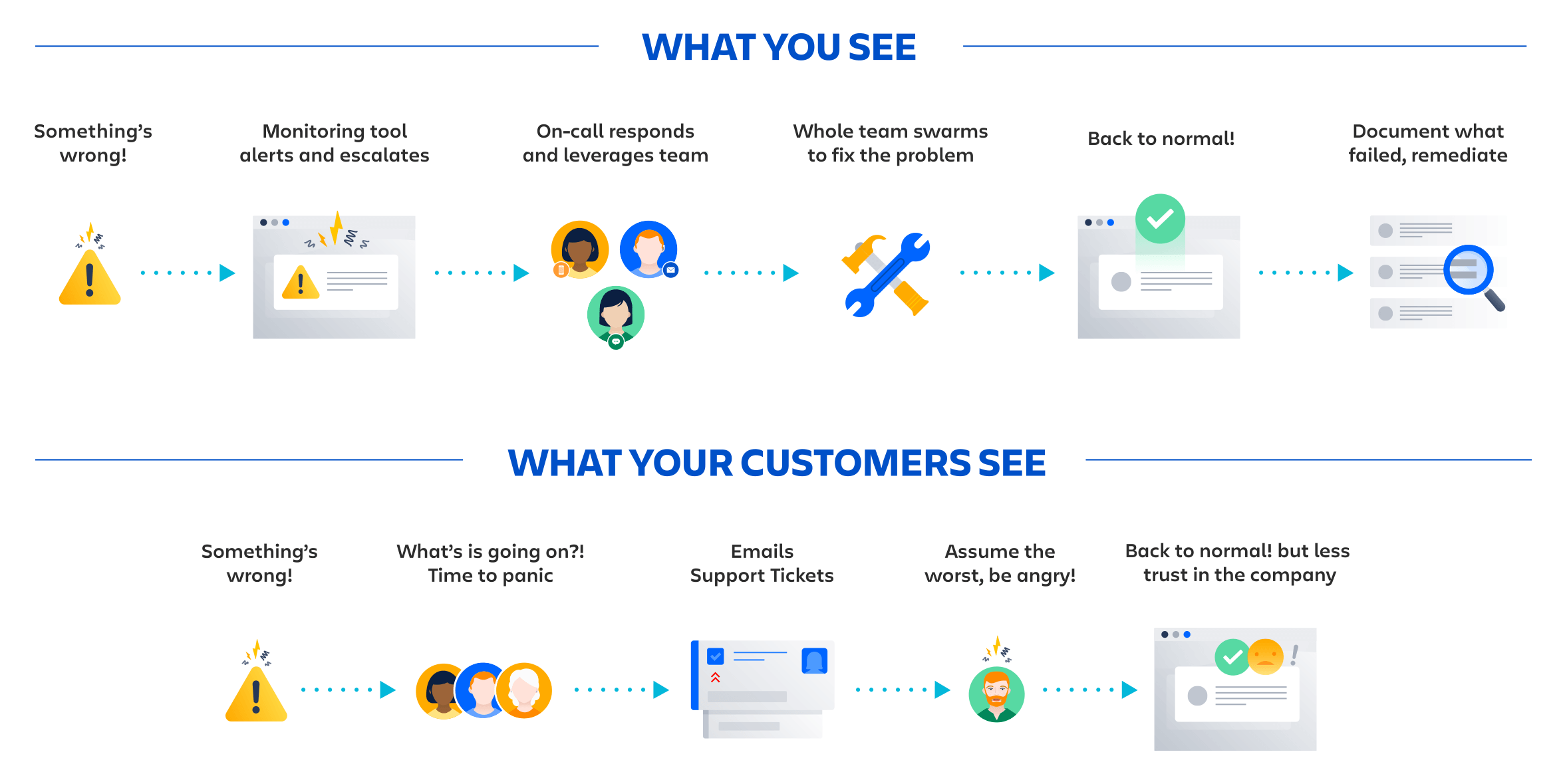Expand the 'What Your Customers See' section
The height and width of the screenshot is (784, 1567).
(x=783, y=467)
